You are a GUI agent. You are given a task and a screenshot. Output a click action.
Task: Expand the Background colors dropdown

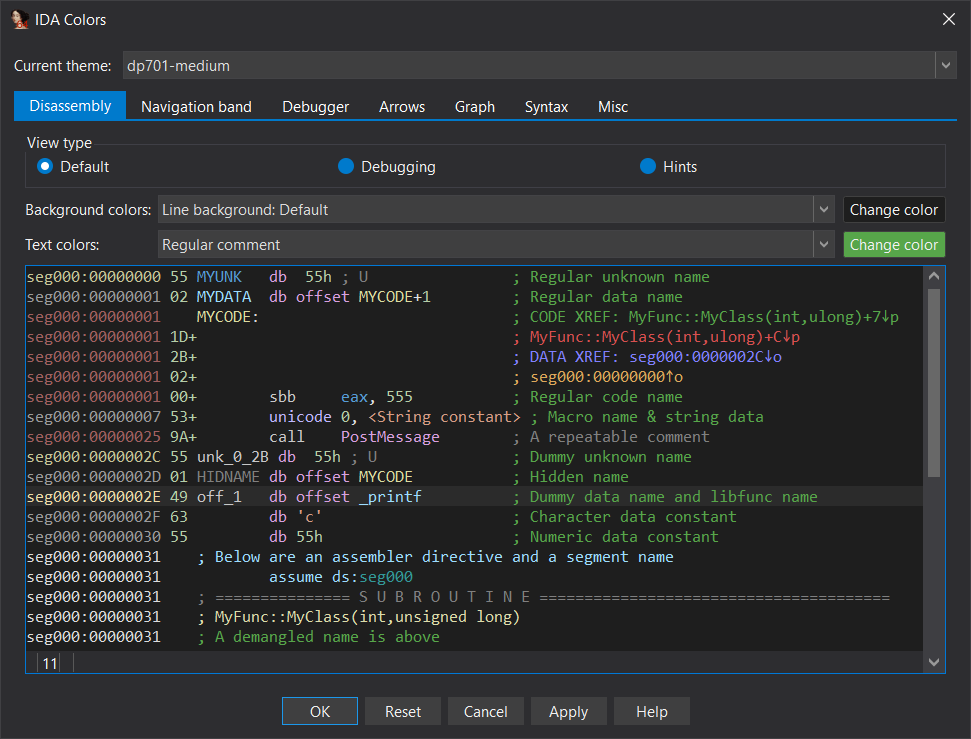824,210
